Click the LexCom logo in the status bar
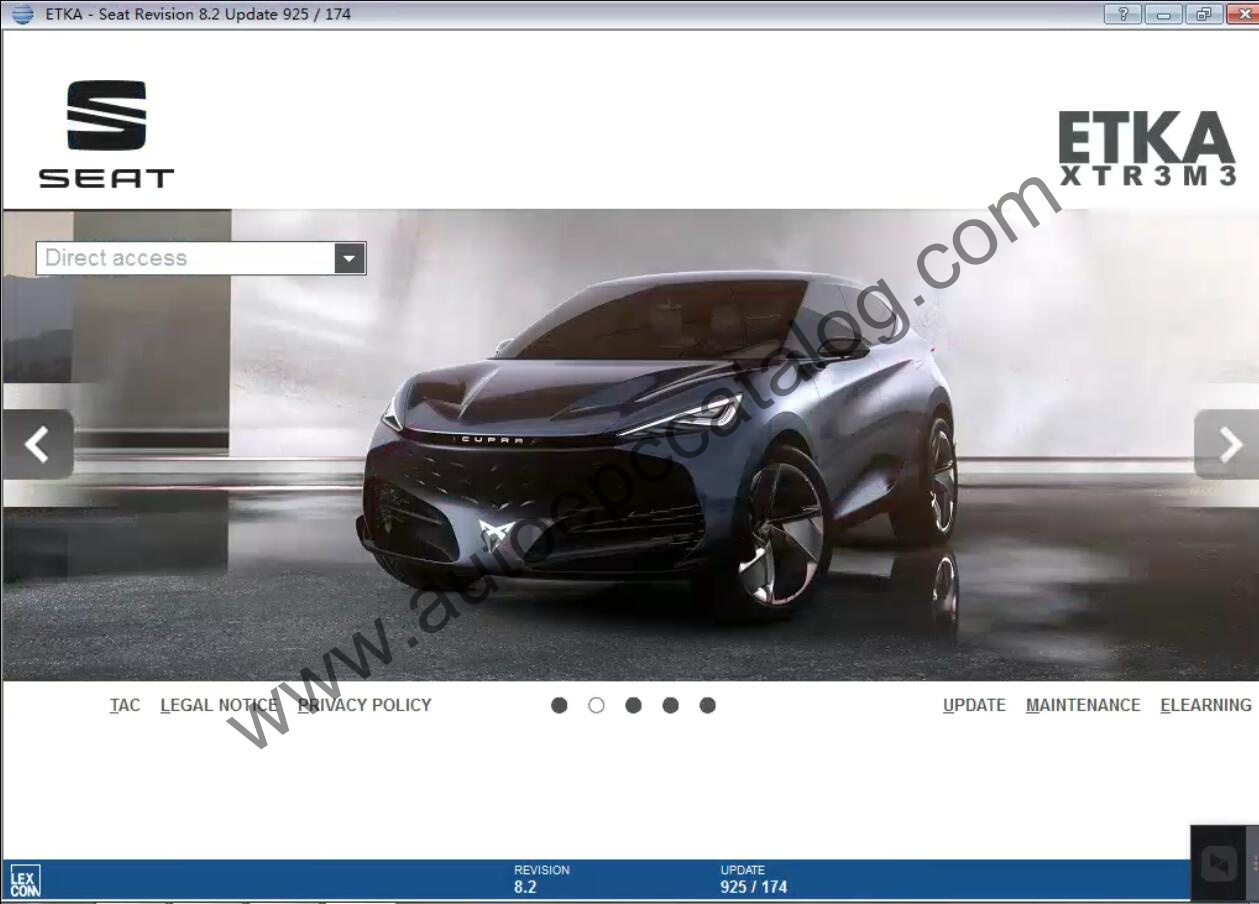This screenshot has height=904, width=1259. (25, 882)
